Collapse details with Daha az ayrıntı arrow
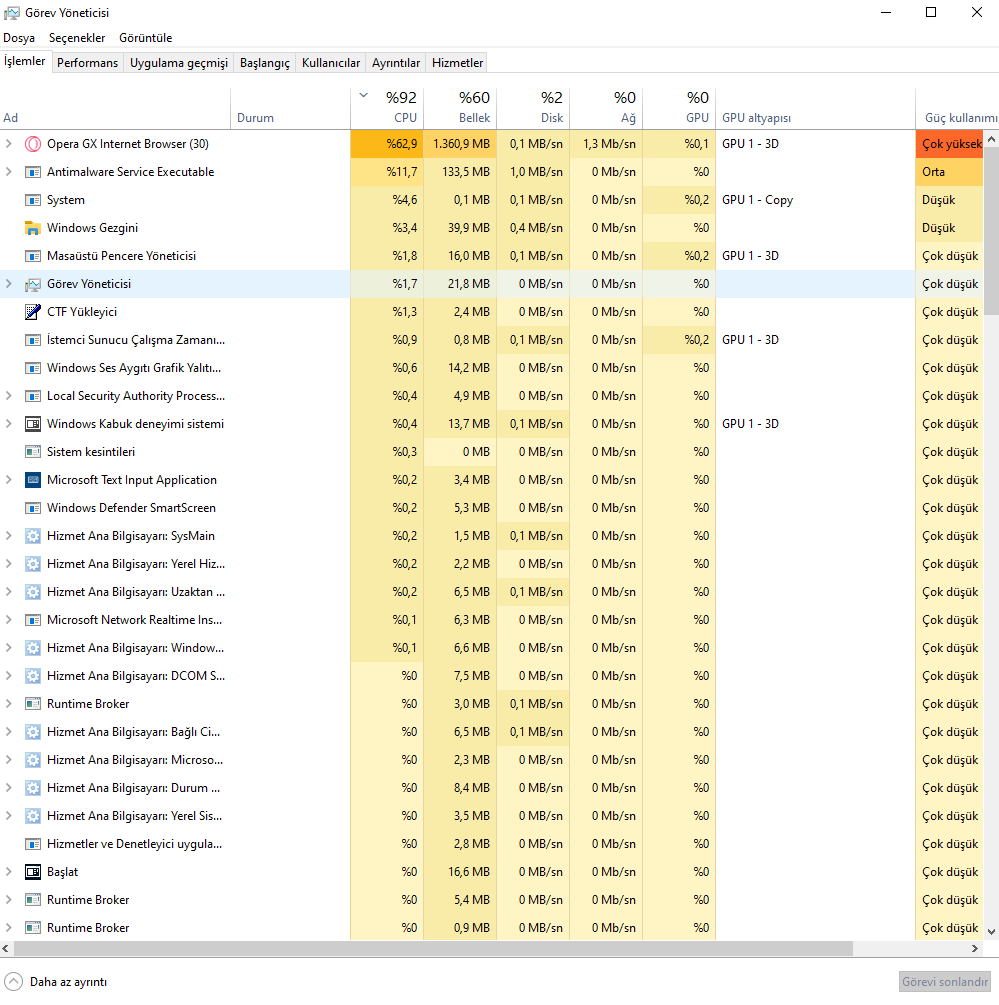The image size is (999, 1005). coord(13,982)
